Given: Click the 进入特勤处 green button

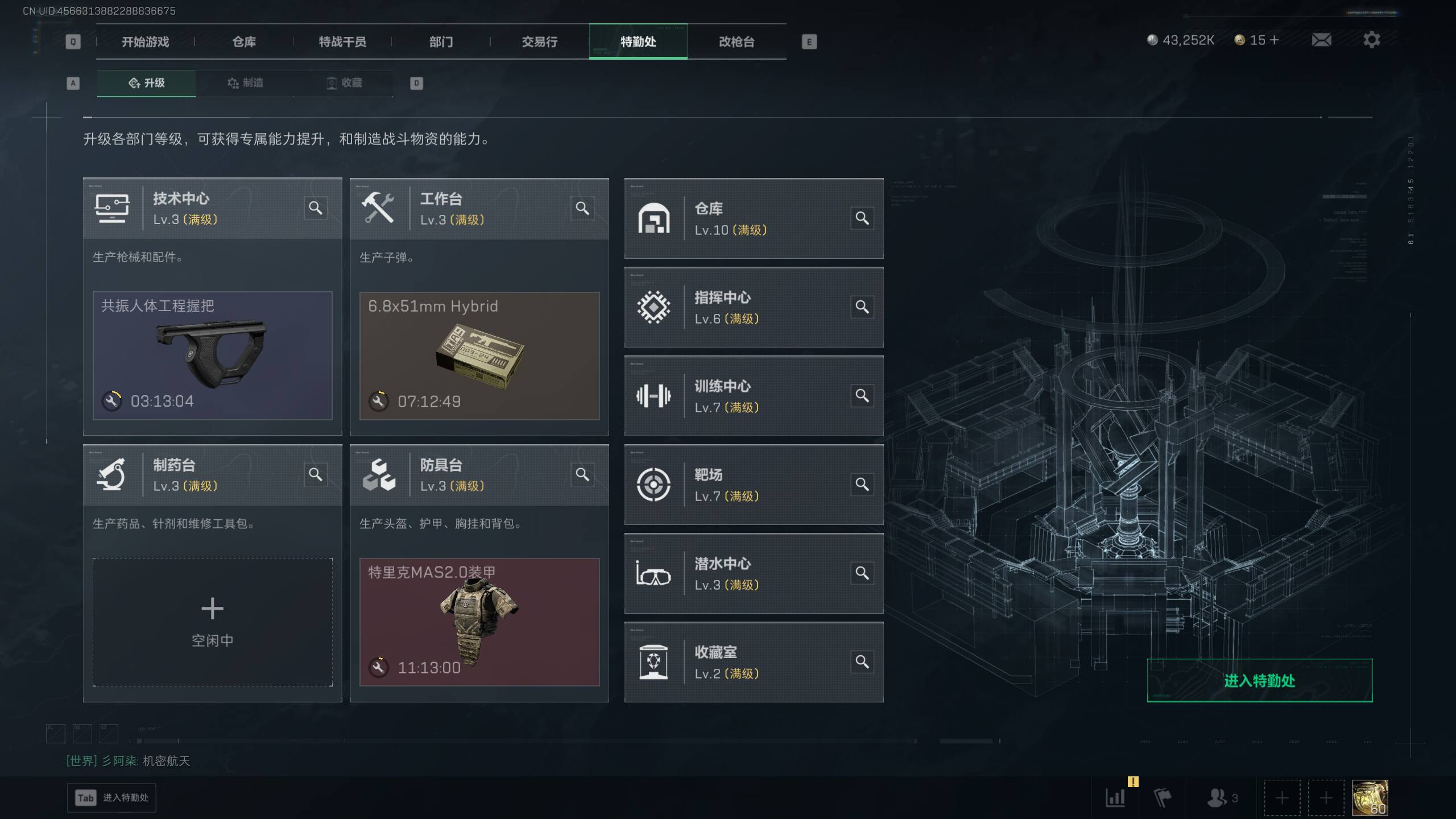Looking at the screenshot, I should (1260, 680).
